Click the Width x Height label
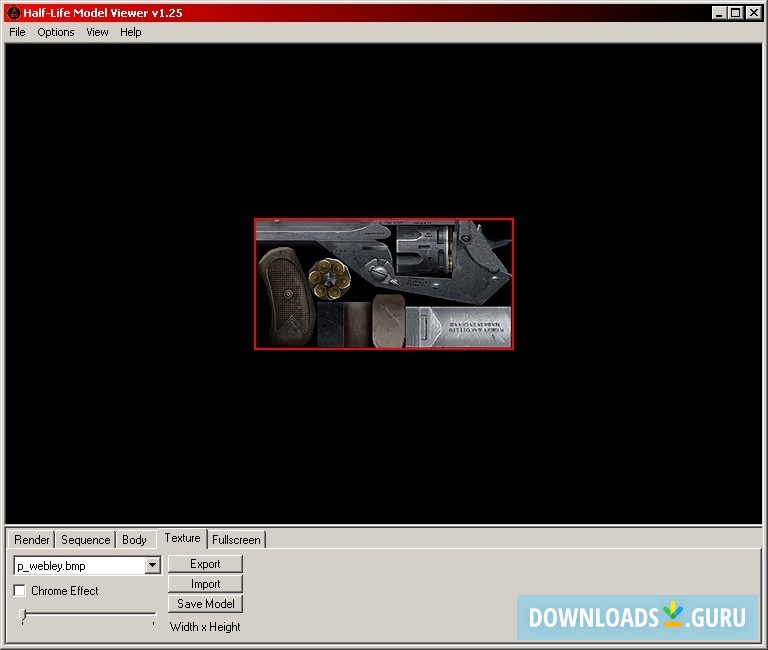This screenshot has height=650, width=768. click(x=205, y=627)
